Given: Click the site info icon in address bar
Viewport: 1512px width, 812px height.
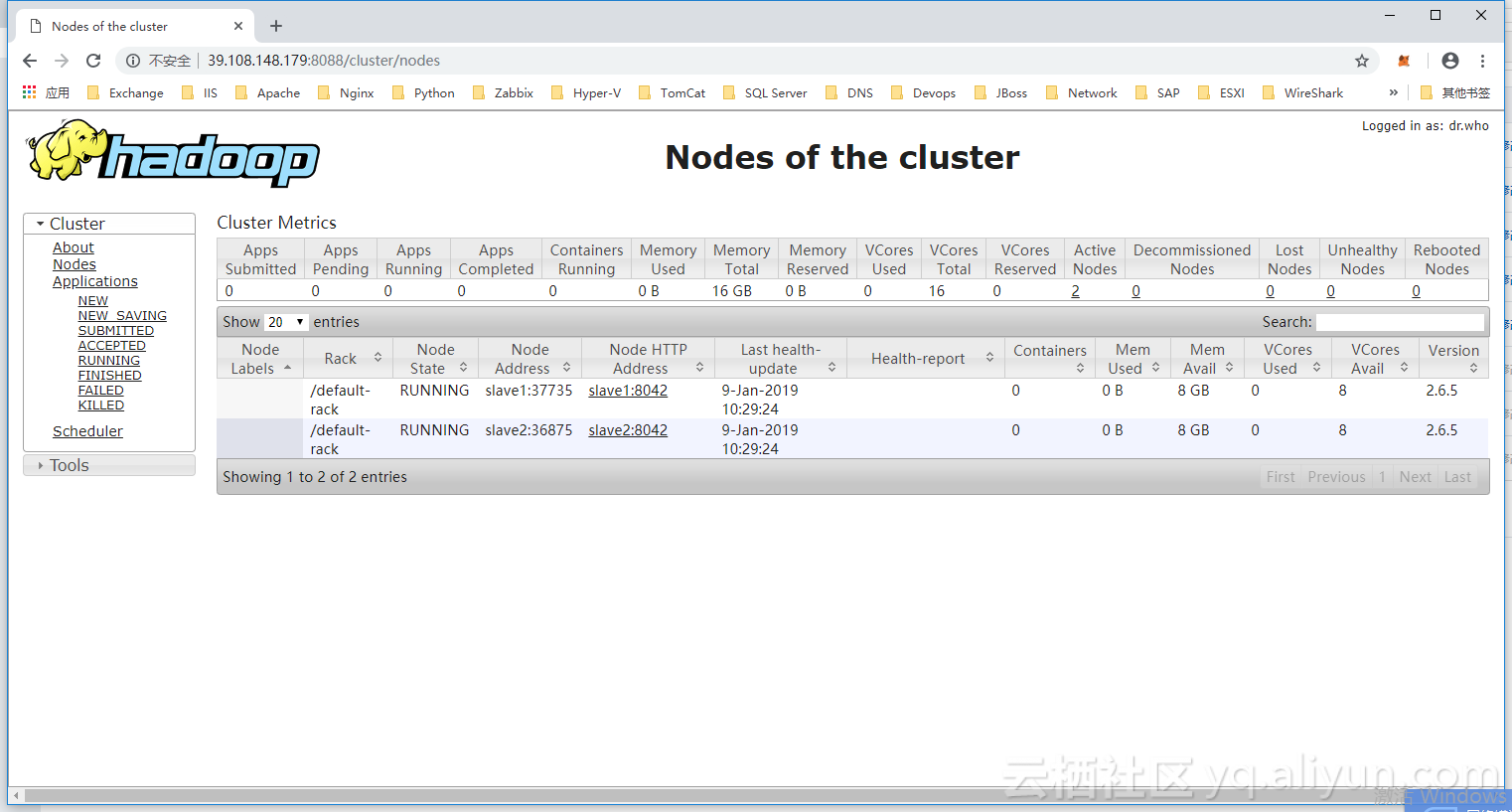Looking at the screenshot, I should 133,61.
